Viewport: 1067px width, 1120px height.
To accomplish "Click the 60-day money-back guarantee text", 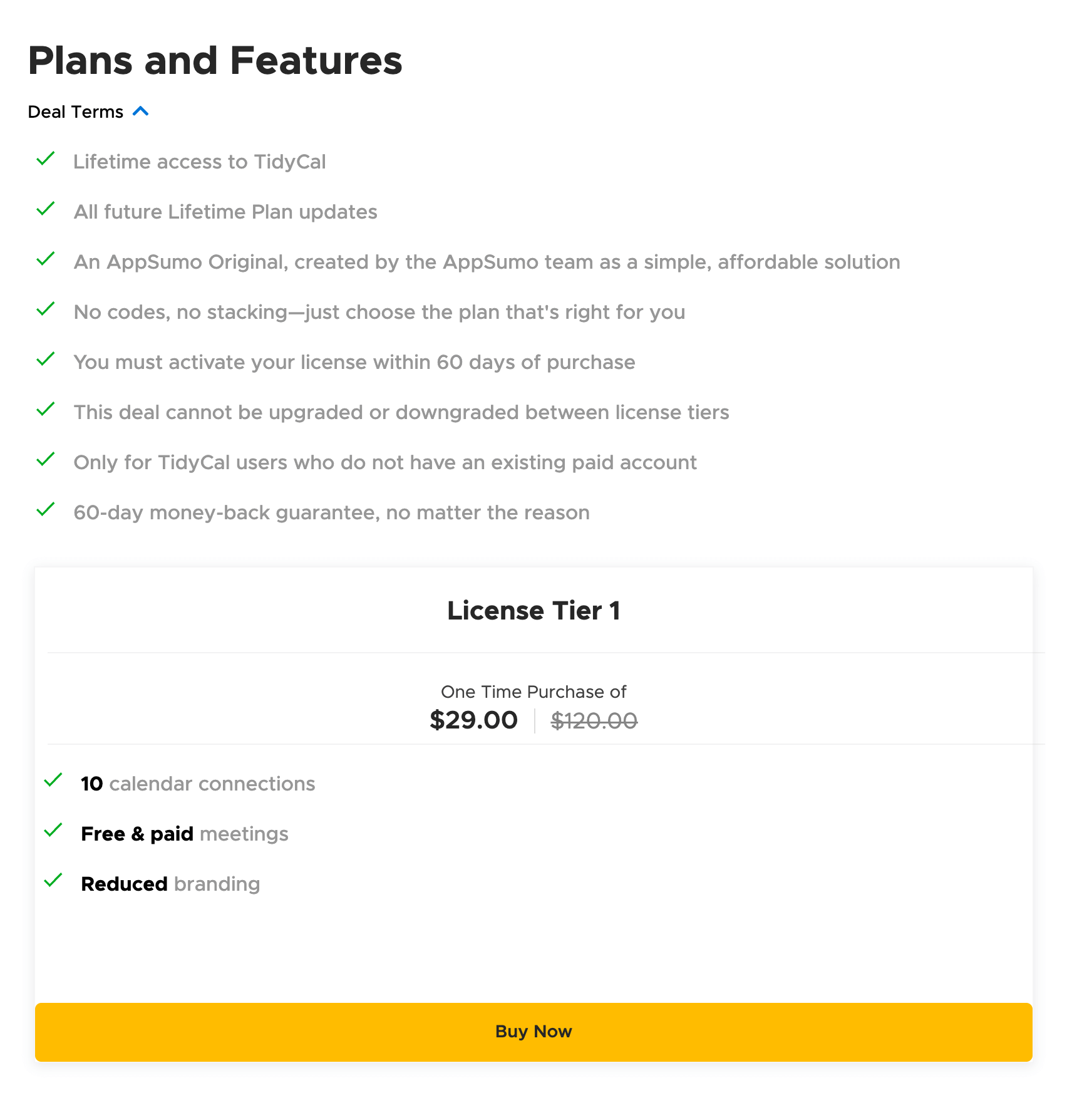I will pos(331,512).
